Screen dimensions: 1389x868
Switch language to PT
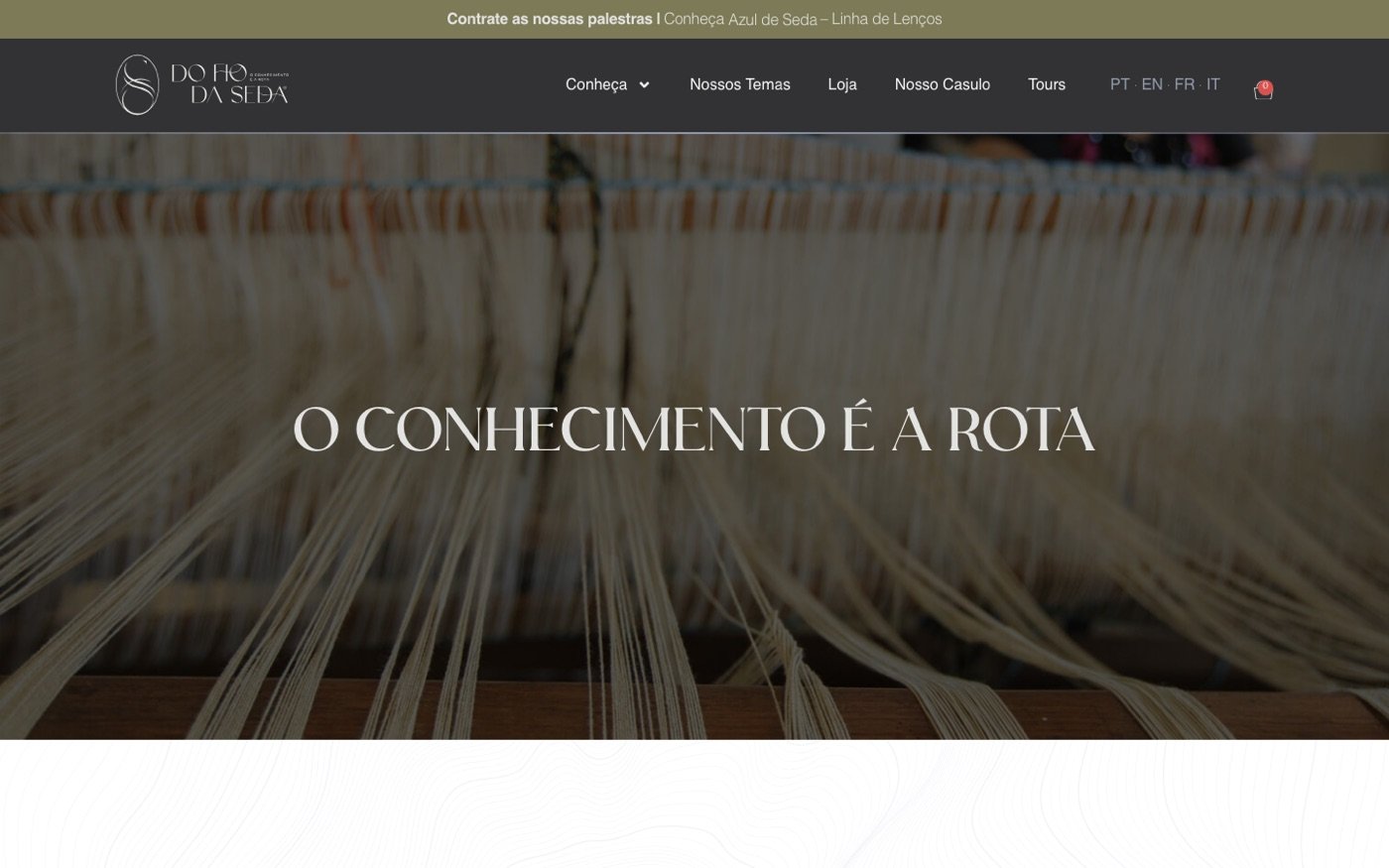coord(1119,85)
